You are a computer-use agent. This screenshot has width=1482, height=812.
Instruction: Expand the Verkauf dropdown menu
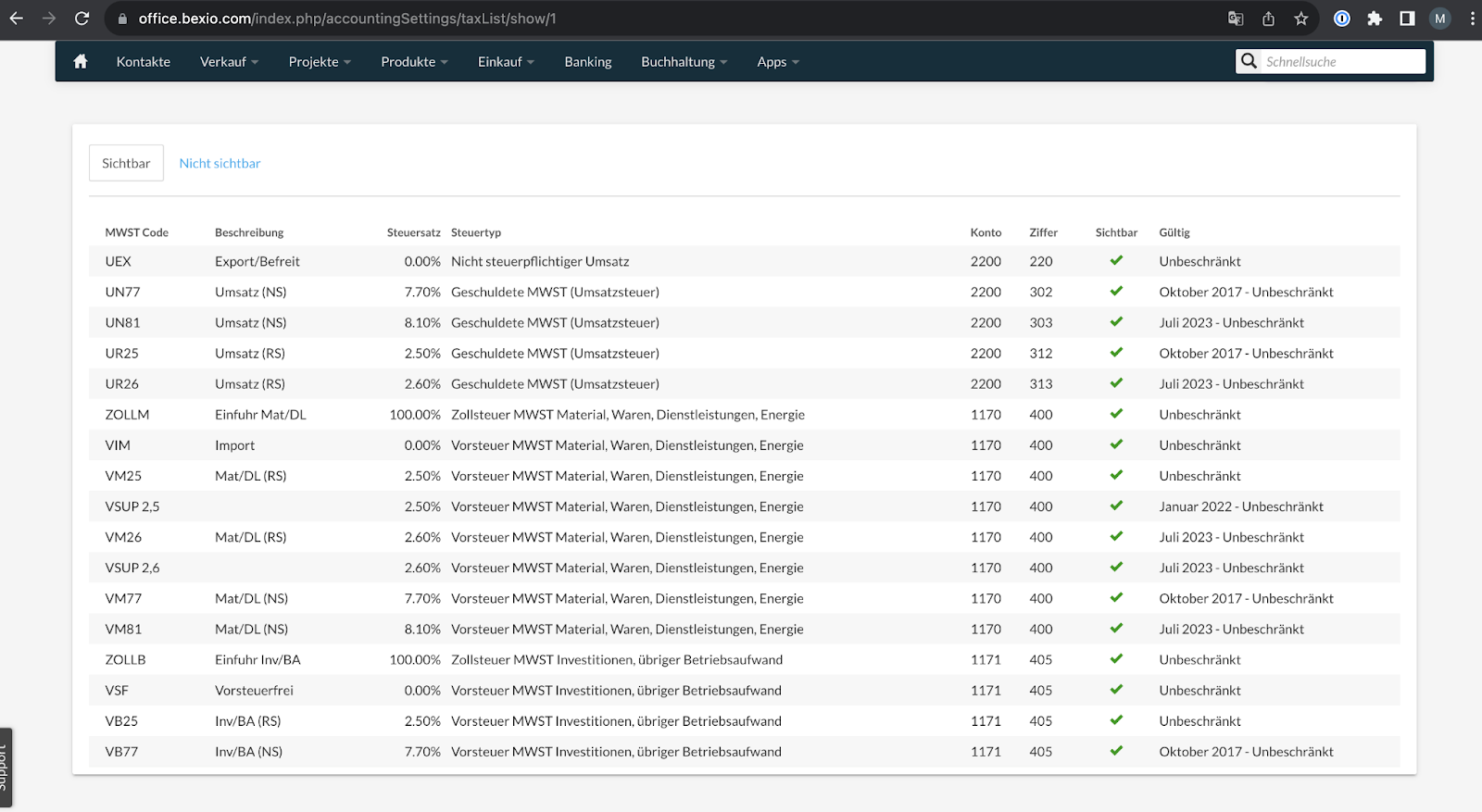229,62
